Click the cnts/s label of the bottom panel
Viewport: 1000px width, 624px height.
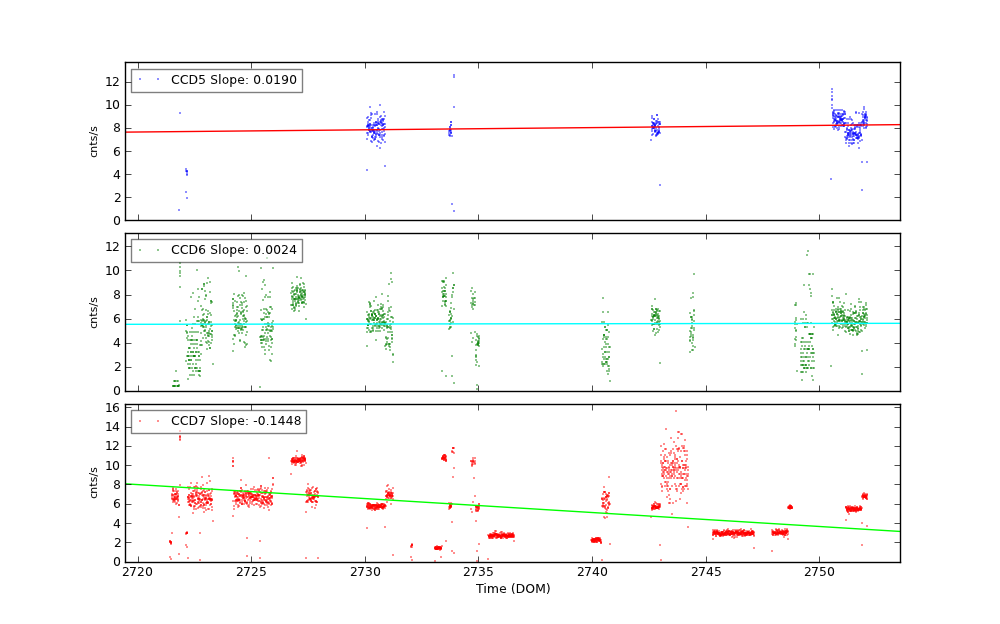[94, 483]
